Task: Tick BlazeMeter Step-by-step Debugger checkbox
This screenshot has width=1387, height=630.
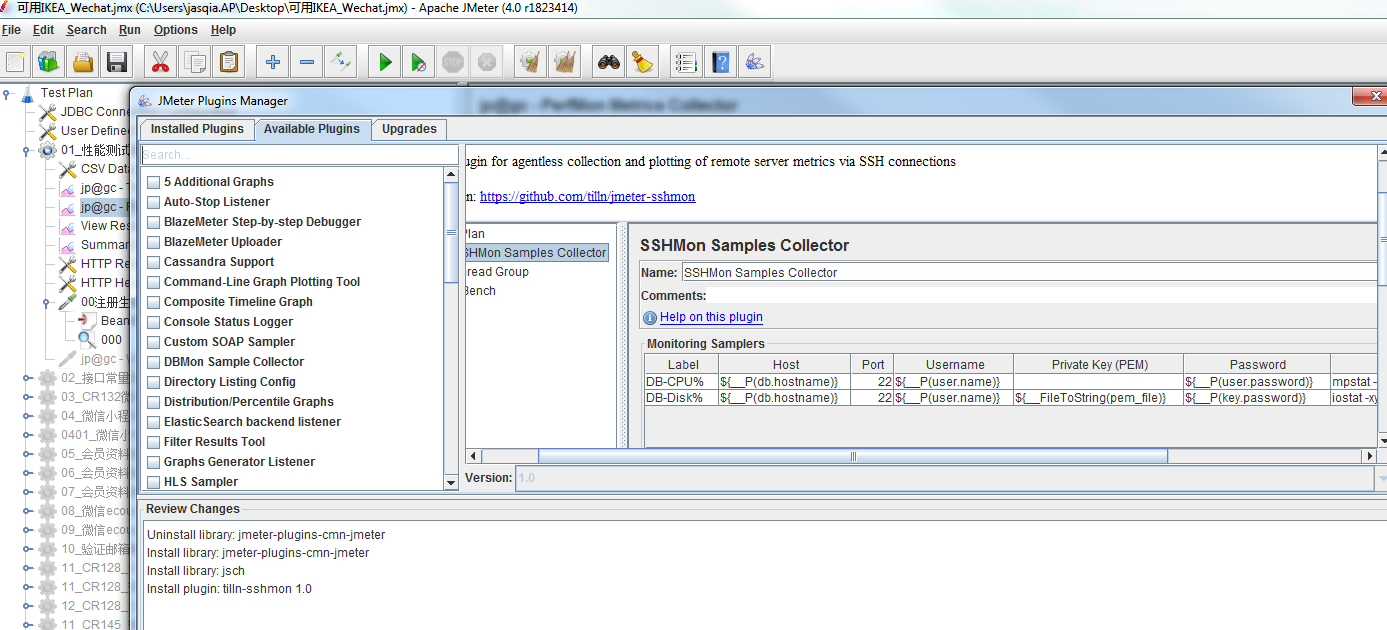Action: (153, 222)
